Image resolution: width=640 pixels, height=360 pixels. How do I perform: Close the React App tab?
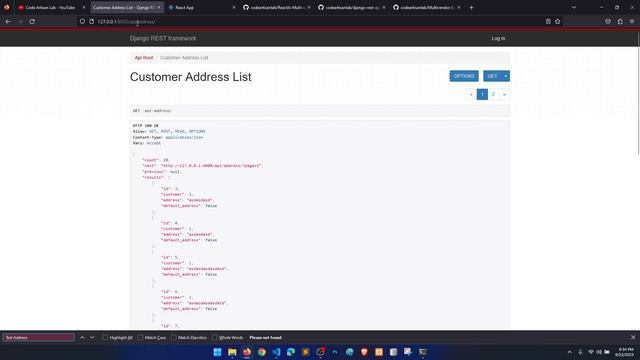tap(233, 7)
